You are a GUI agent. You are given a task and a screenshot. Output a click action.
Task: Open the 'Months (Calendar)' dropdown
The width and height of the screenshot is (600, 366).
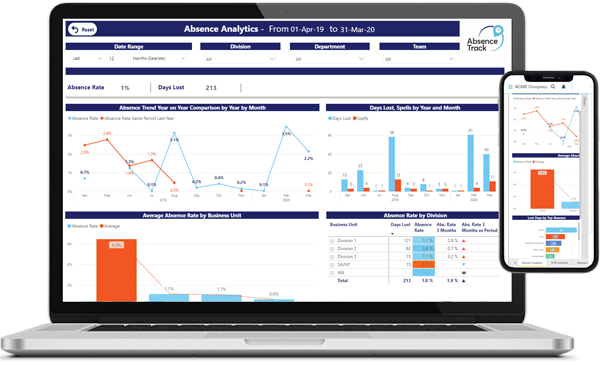click(158, 59)
